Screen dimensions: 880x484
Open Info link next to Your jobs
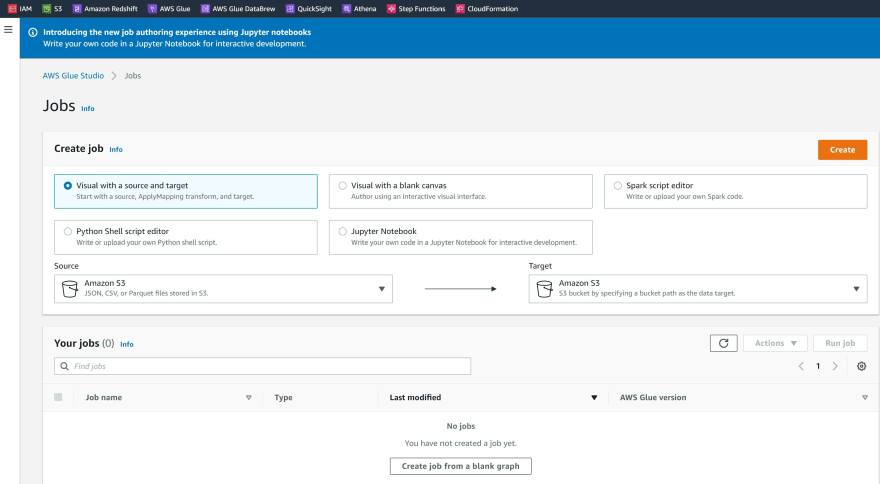point(127,344)
